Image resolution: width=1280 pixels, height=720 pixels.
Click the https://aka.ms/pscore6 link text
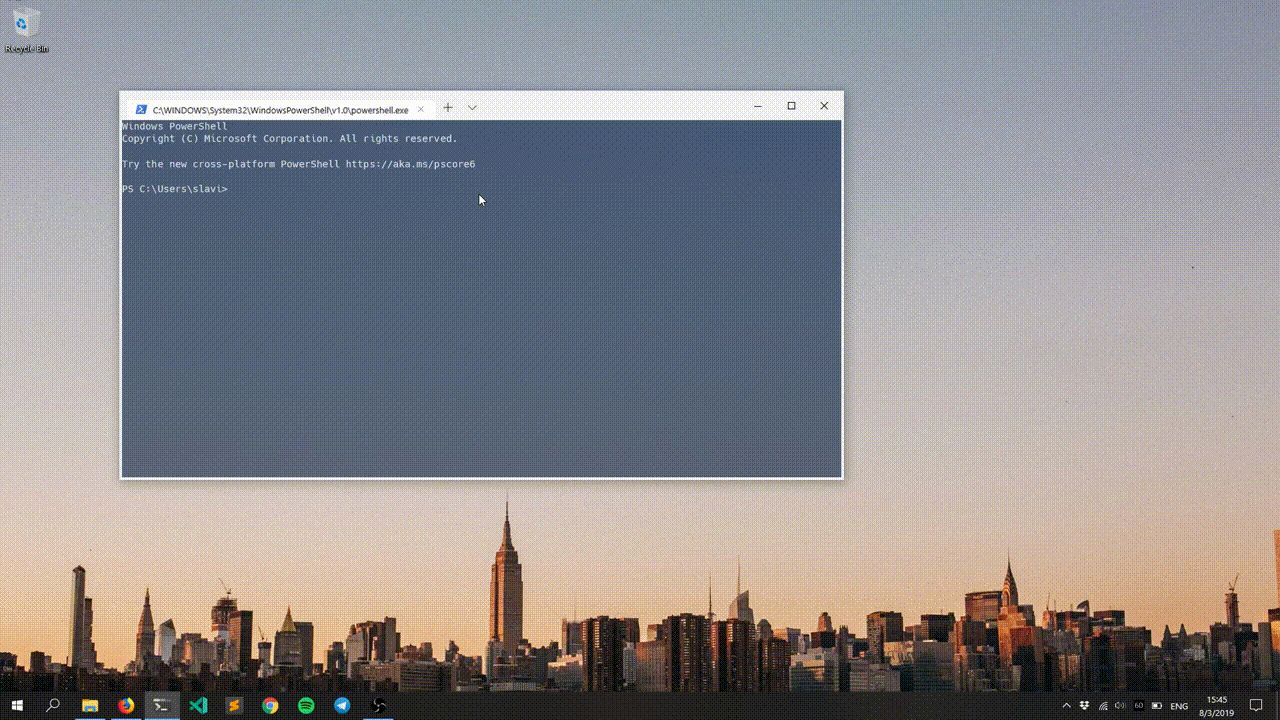410,164
